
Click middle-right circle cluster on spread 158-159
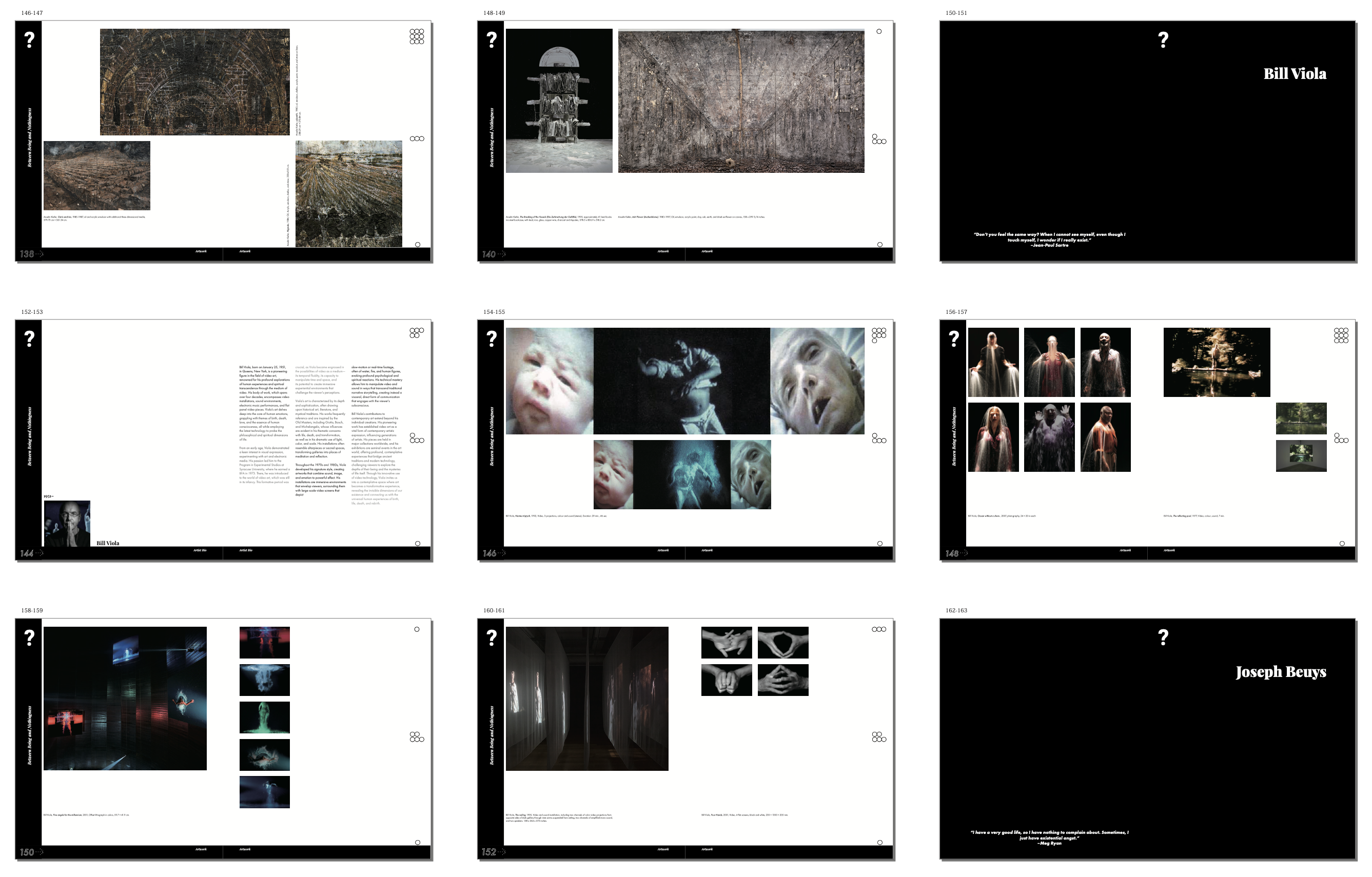[417, 737]
